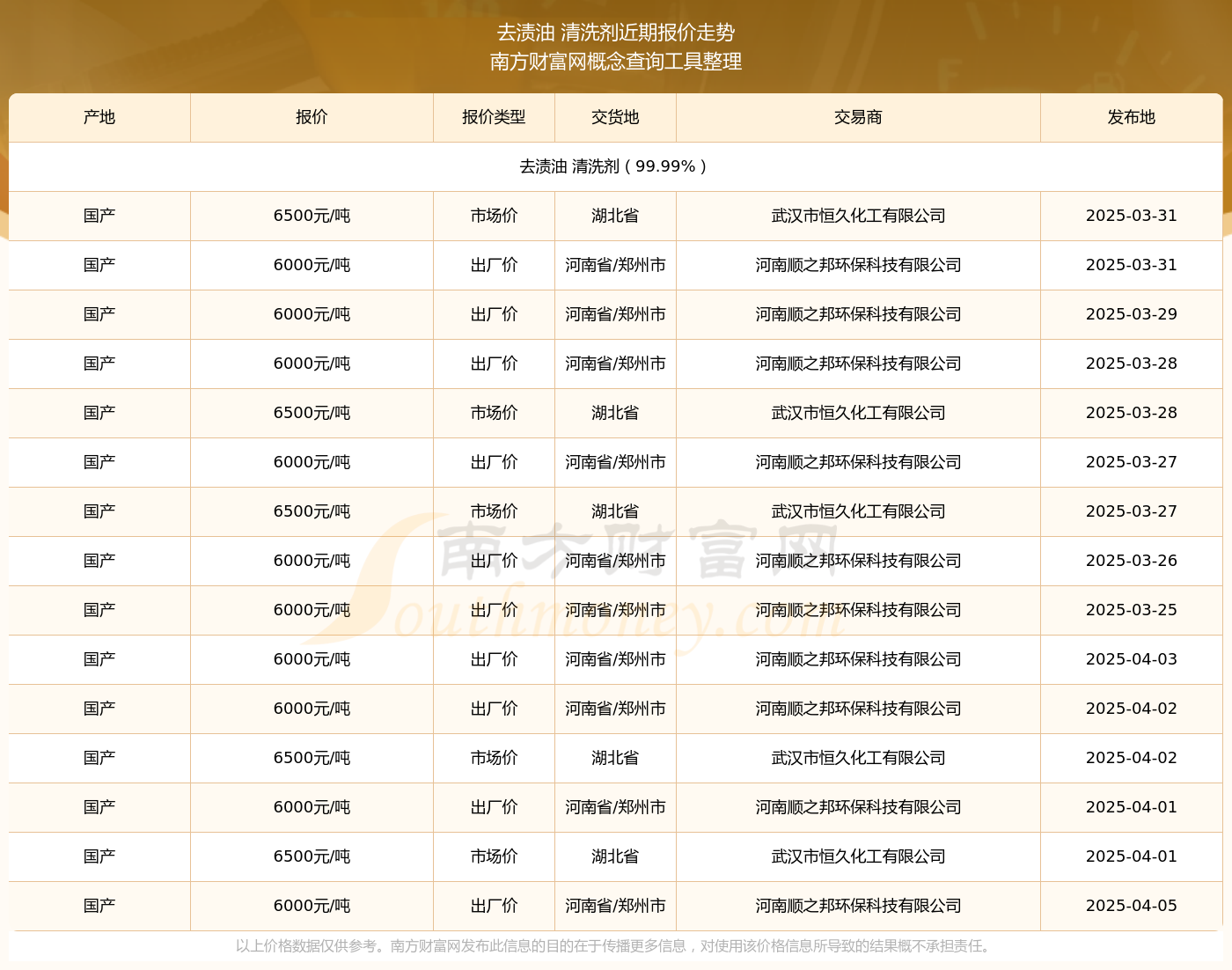Click 河南顺之邦环保科技有限公司 in the 2025-03-25 row
The width and height of the screenshot is (1232, 970).
(x=858, y=610)
